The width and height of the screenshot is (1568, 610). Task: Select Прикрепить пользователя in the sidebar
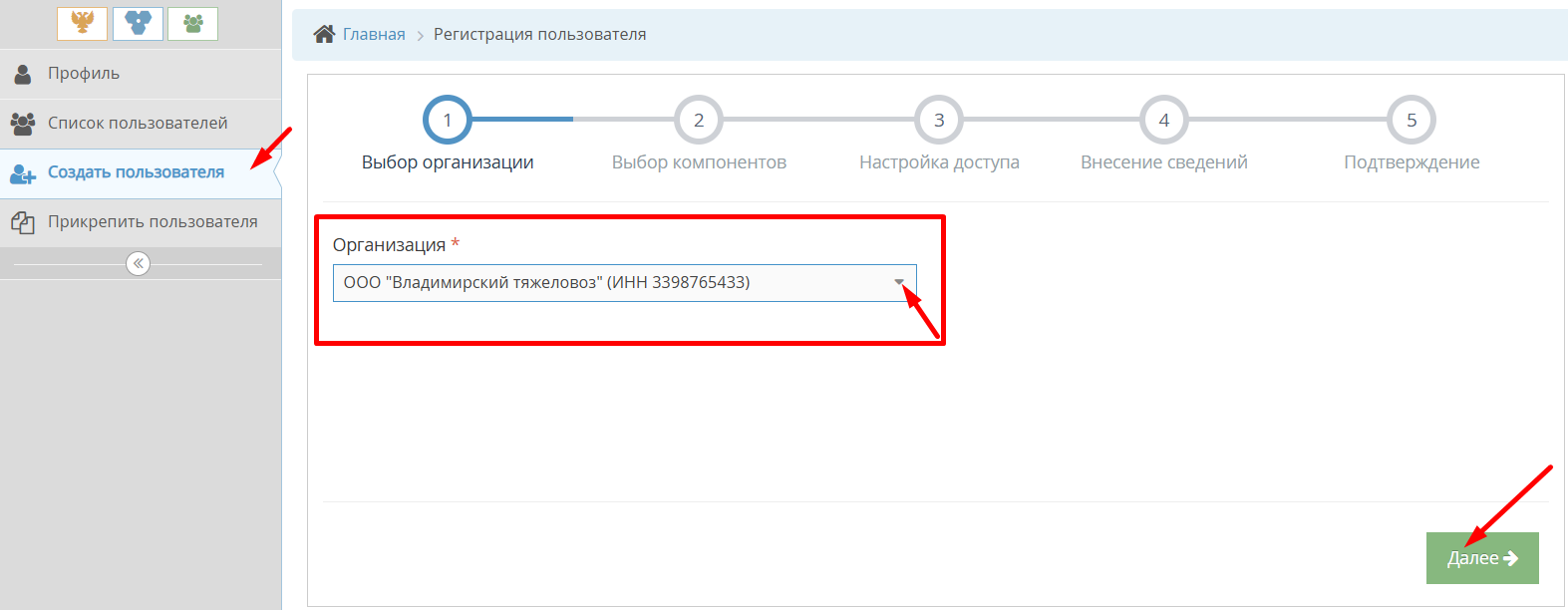click(x=153, y=222)
